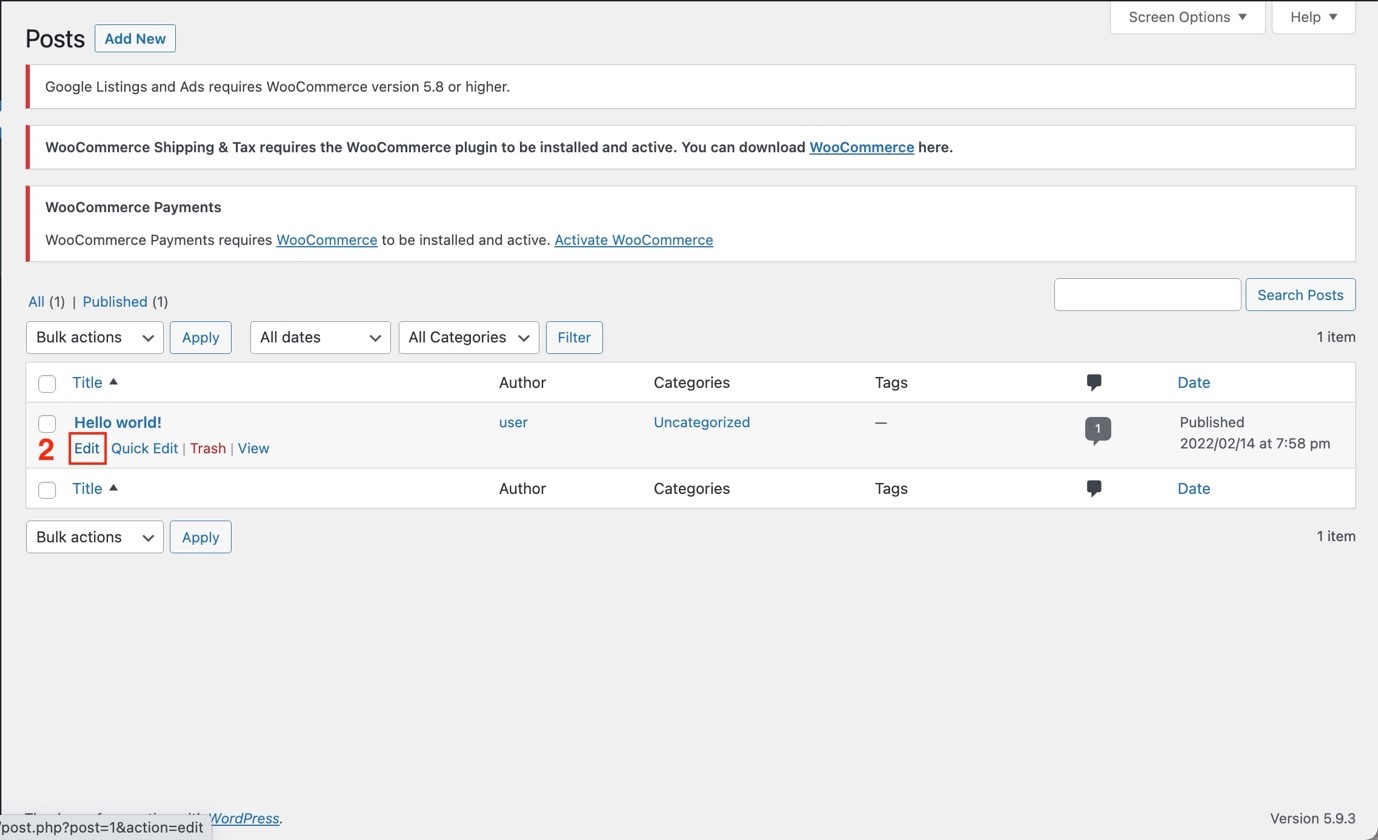Click the Author column header
Viewport: 1378px width, 840px height.
click(522, 382)
